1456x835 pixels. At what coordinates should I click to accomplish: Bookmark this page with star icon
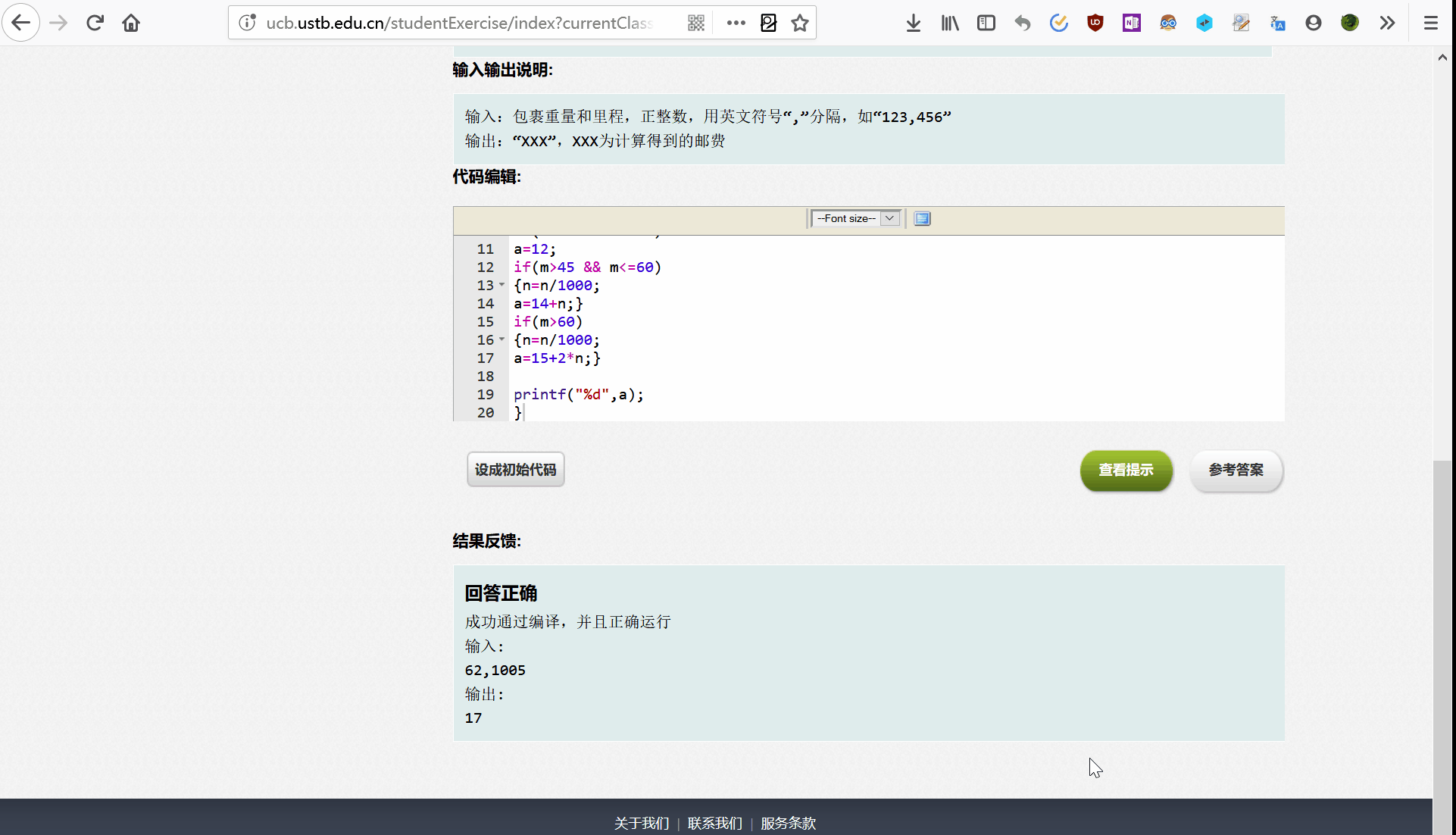click(799, 23)
